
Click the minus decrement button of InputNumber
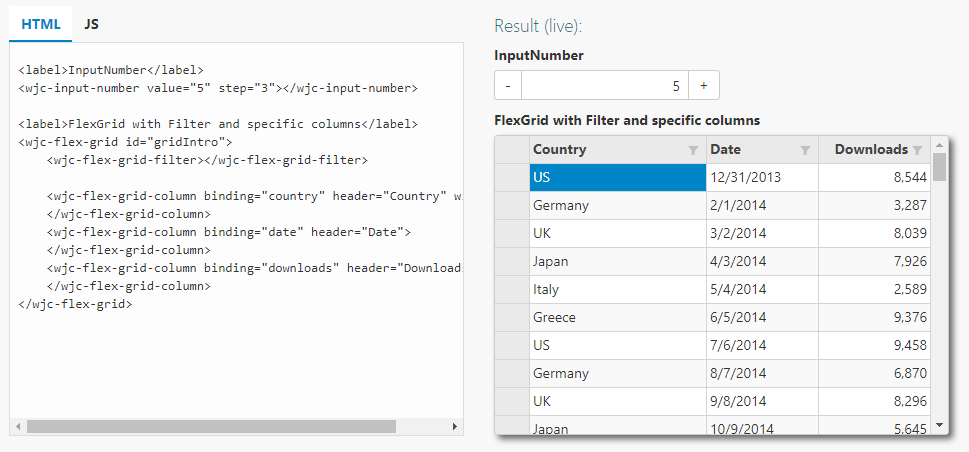(x=508, y=86)
